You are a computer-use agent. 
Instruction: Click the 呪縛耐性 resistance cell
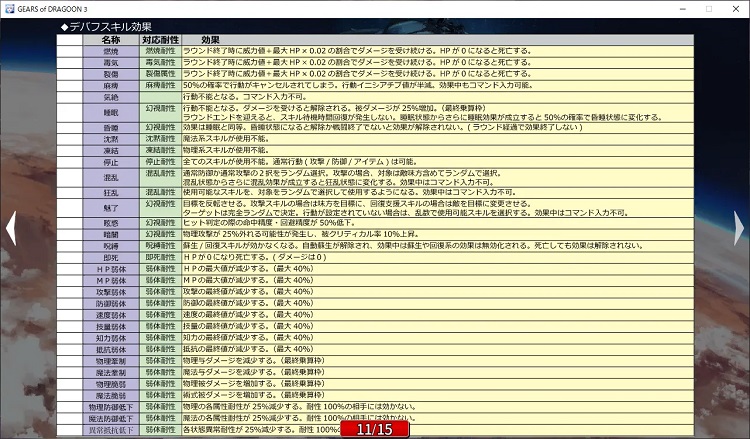point(160,246)
